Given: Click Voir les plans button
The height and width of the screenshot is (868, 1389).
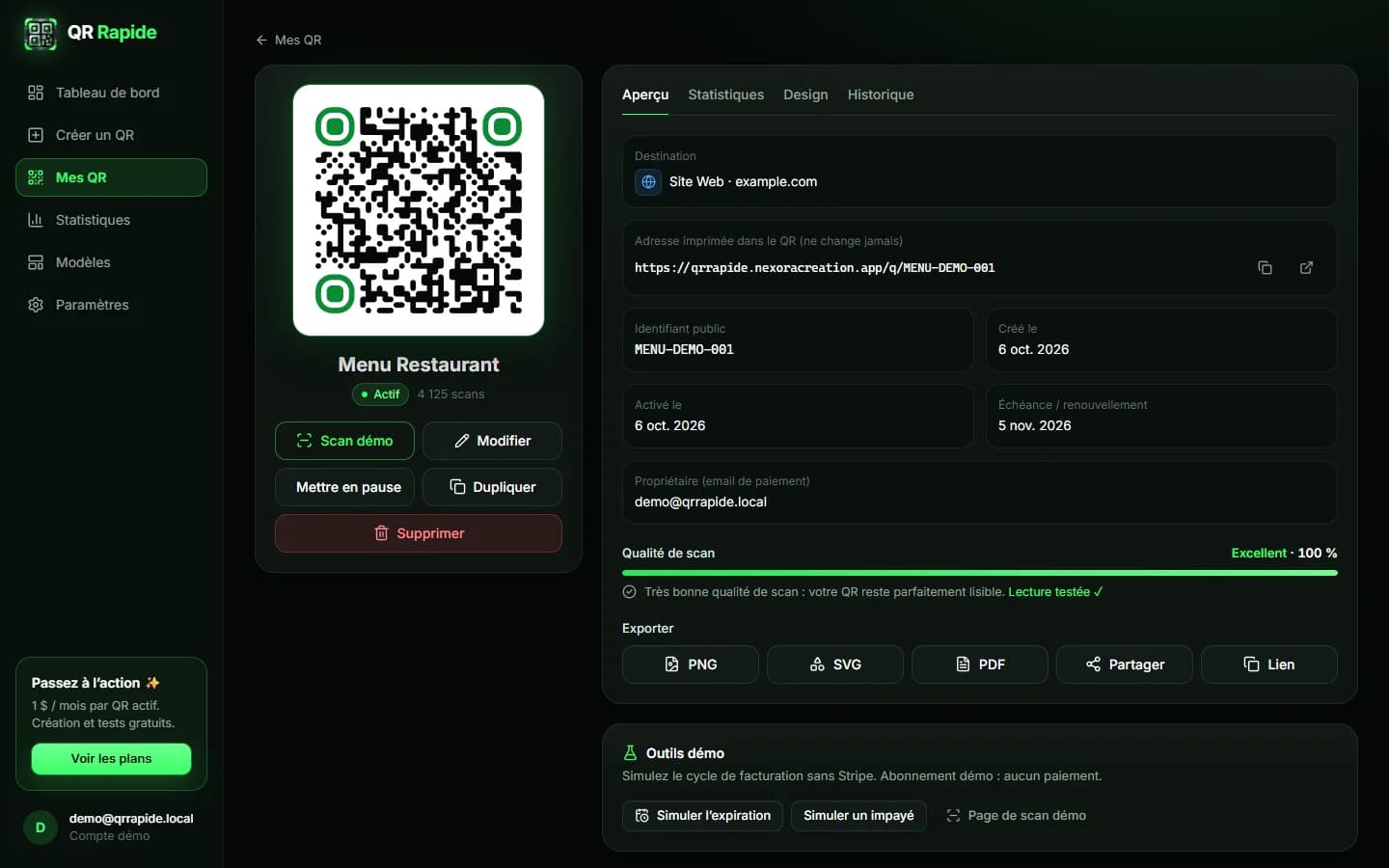Looking at the screenshot, I should 111,759.
